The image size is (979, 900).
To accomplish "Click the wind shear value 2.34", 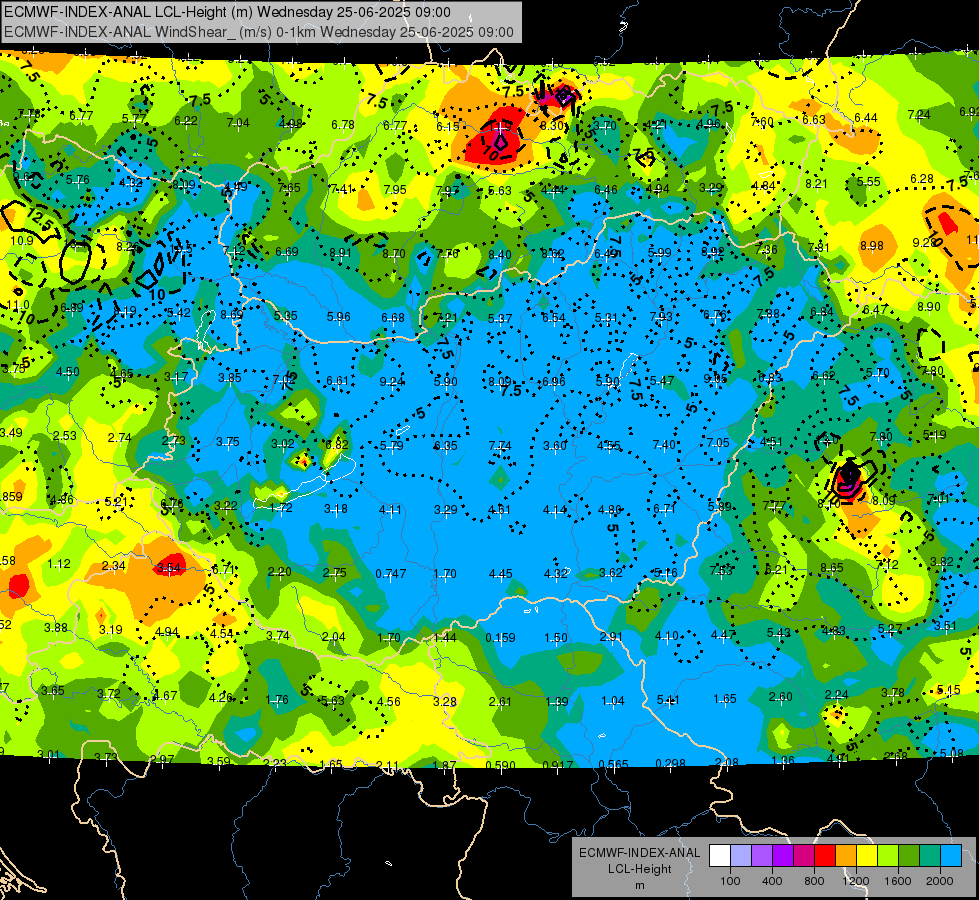I will (x=114, y=566).
